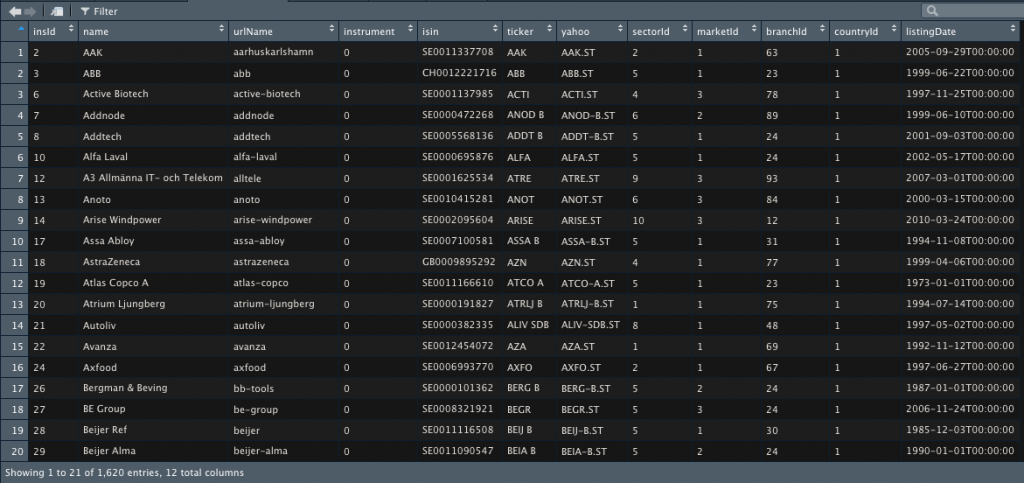The width and height of the screenshot is (1024, 483).
Task: Select the Beijer Alma name cell
Action: click(153, 451)
